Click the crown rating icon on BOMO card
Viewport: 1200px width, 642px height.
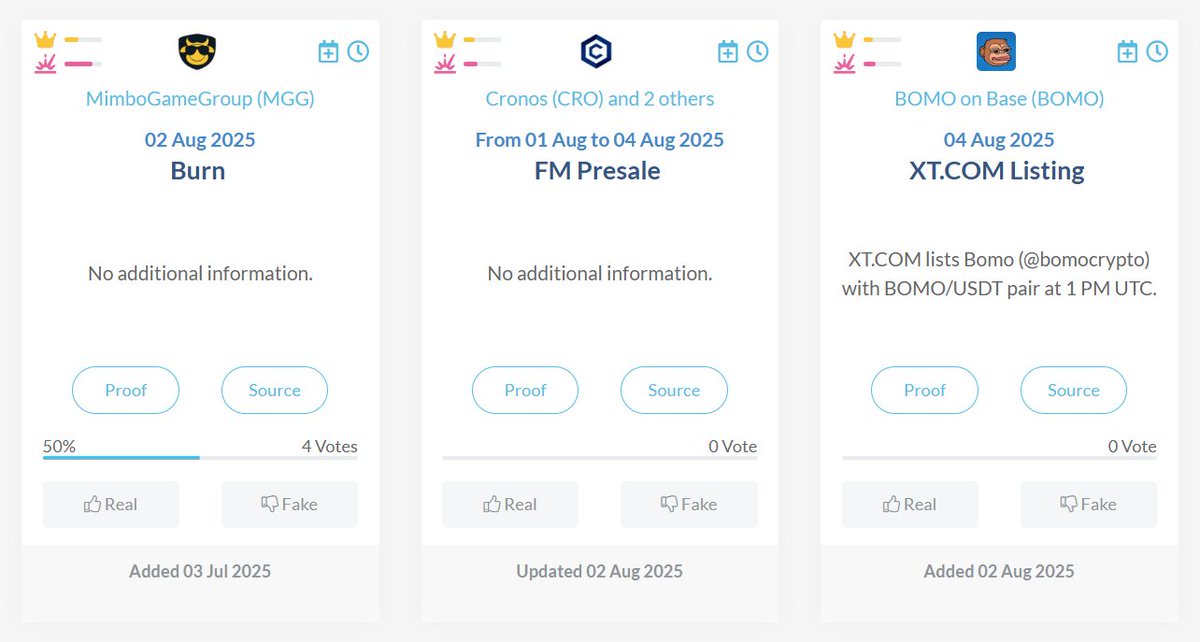844,40
